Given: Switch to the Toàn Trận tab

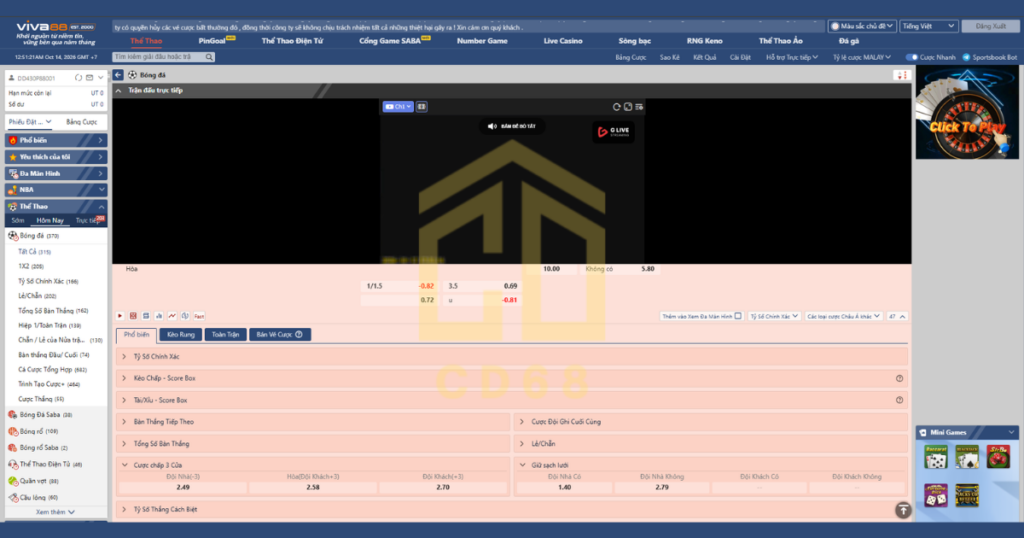Looking at the screenshot, I should point(225,334).
